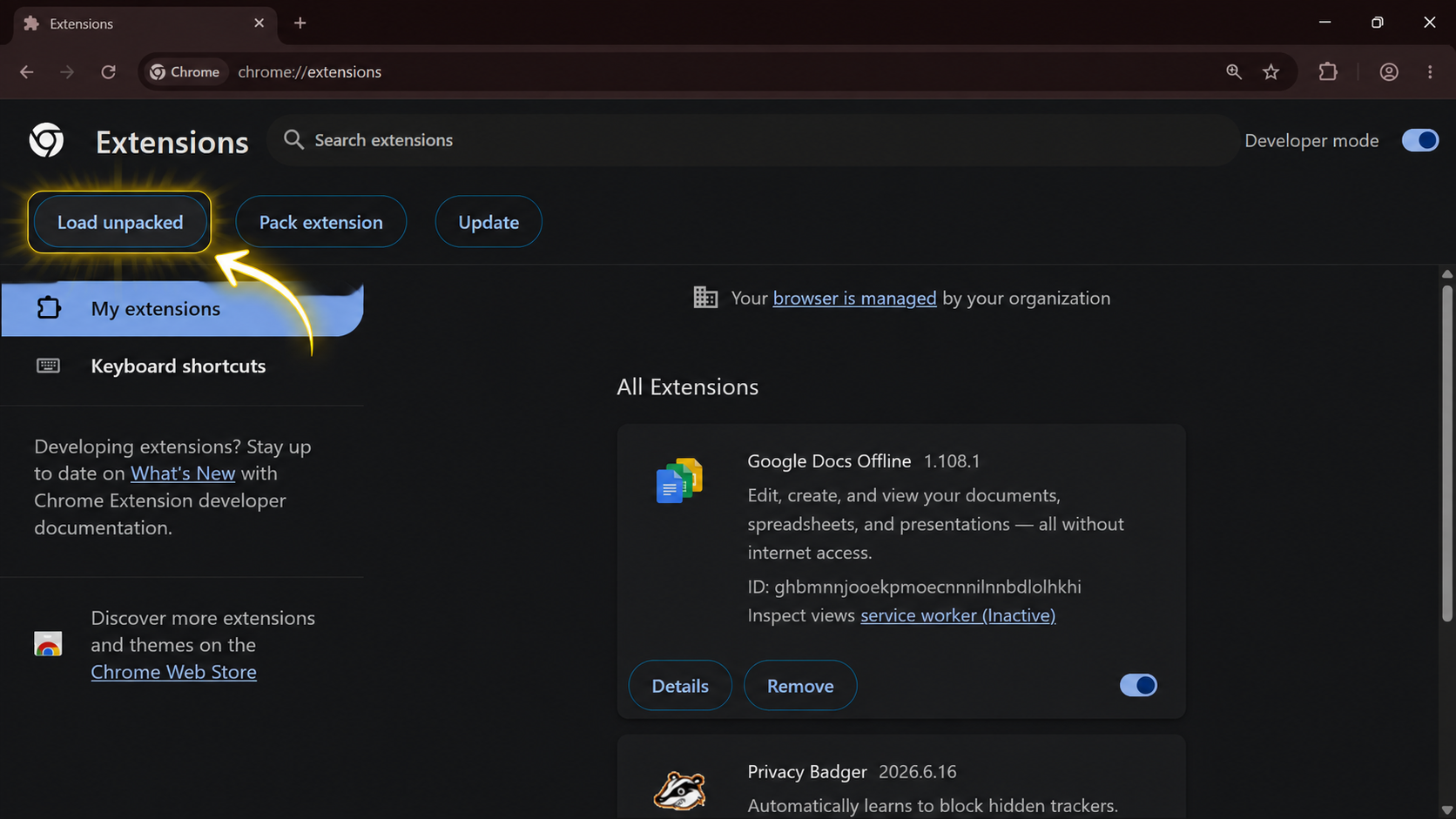Open the profile avatar icon
This screenshot has width=1456, height=819.
1389,72
